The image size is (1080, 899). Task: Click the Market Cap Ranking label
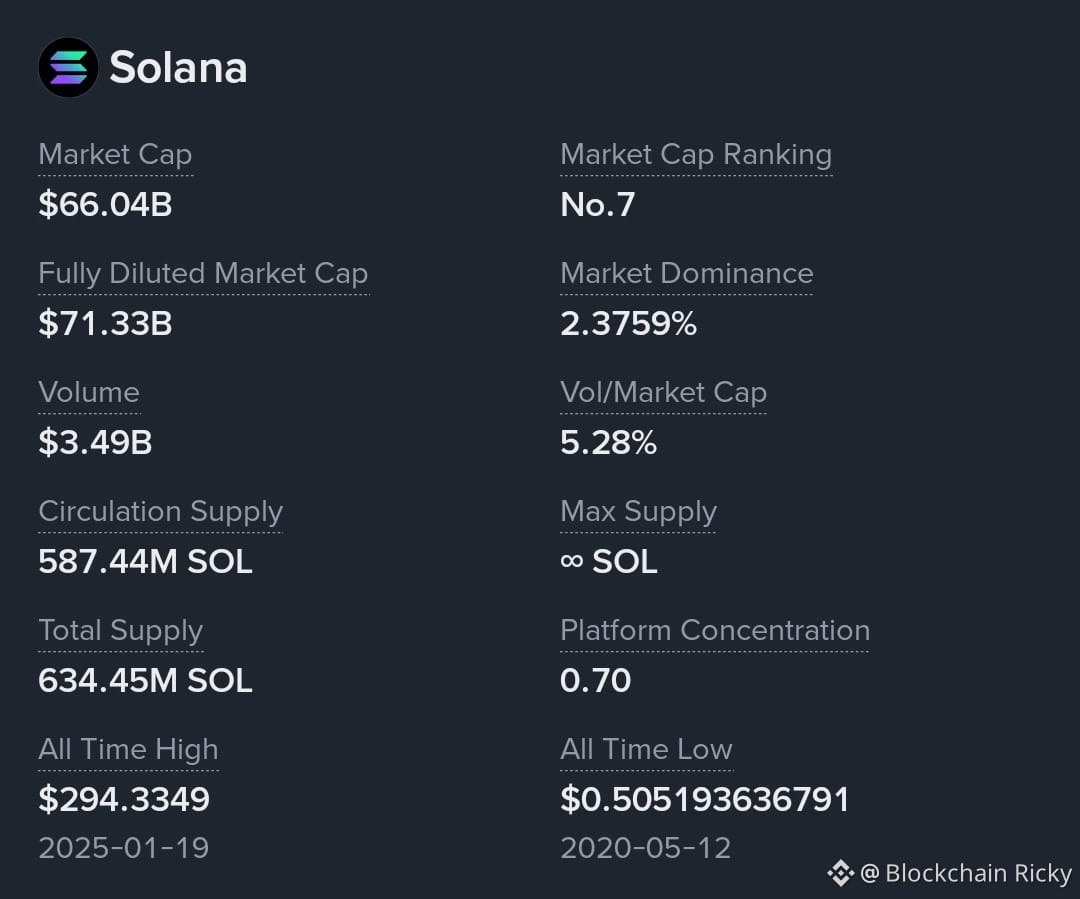(x=696, y=154)
